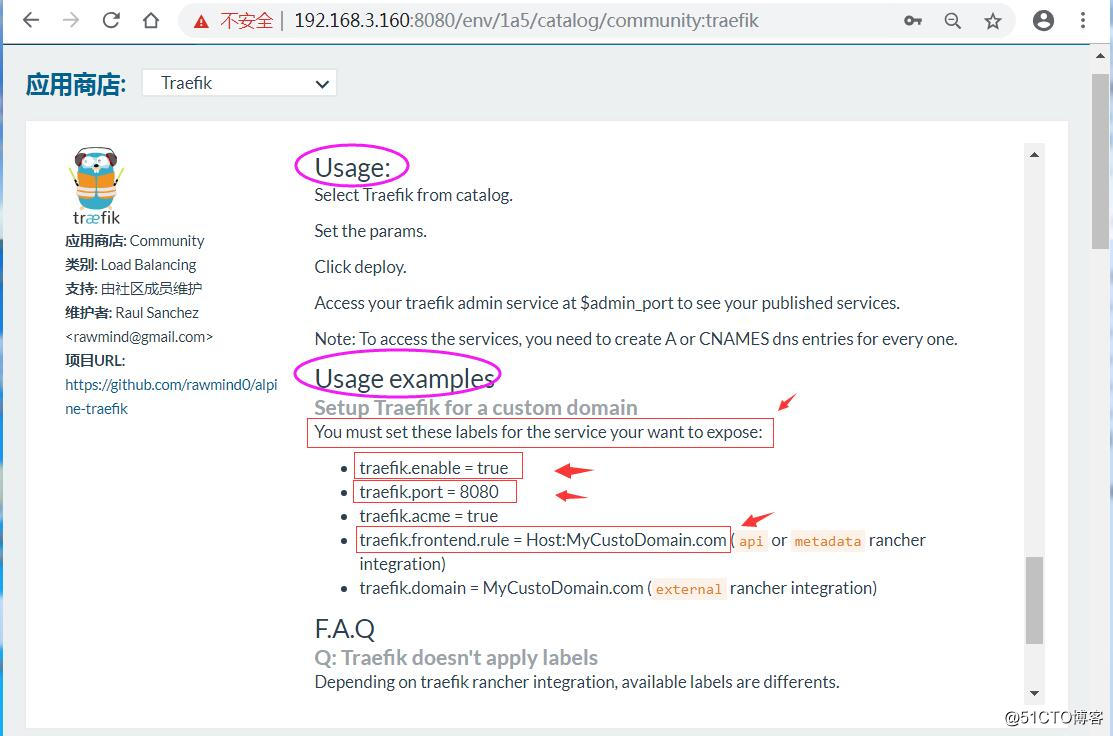Click the page scroll-up arrow at top right
1113x736 pixels.
[1100, 55]
